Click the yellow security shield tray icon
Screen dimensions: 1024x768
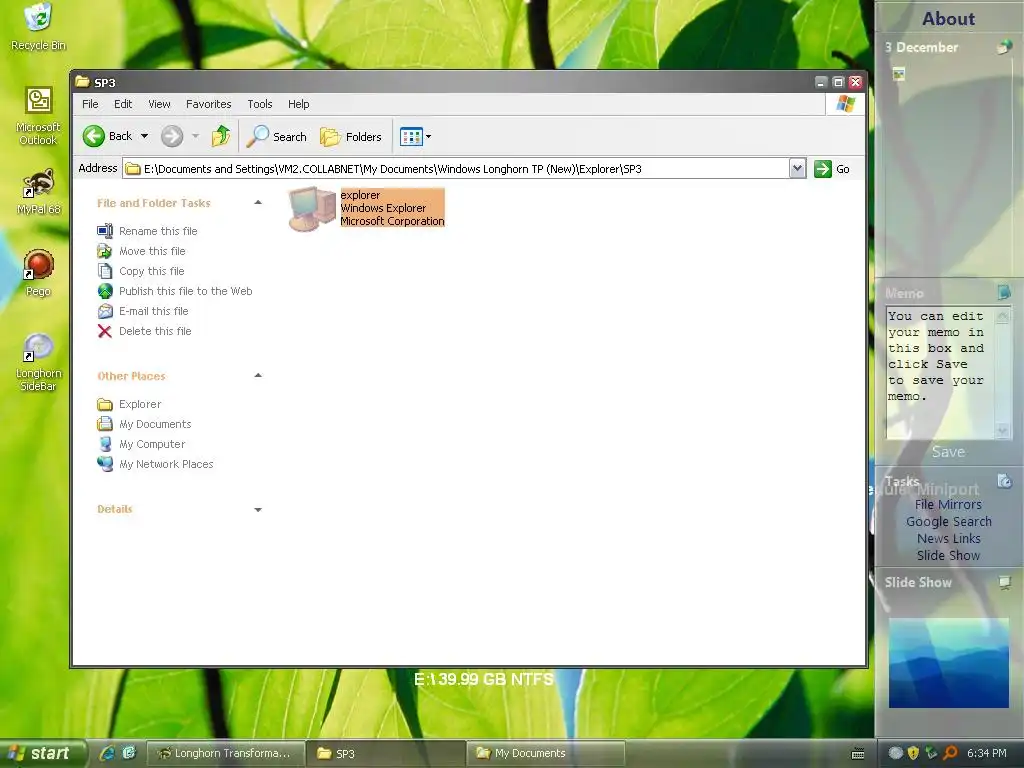(913, 753)
